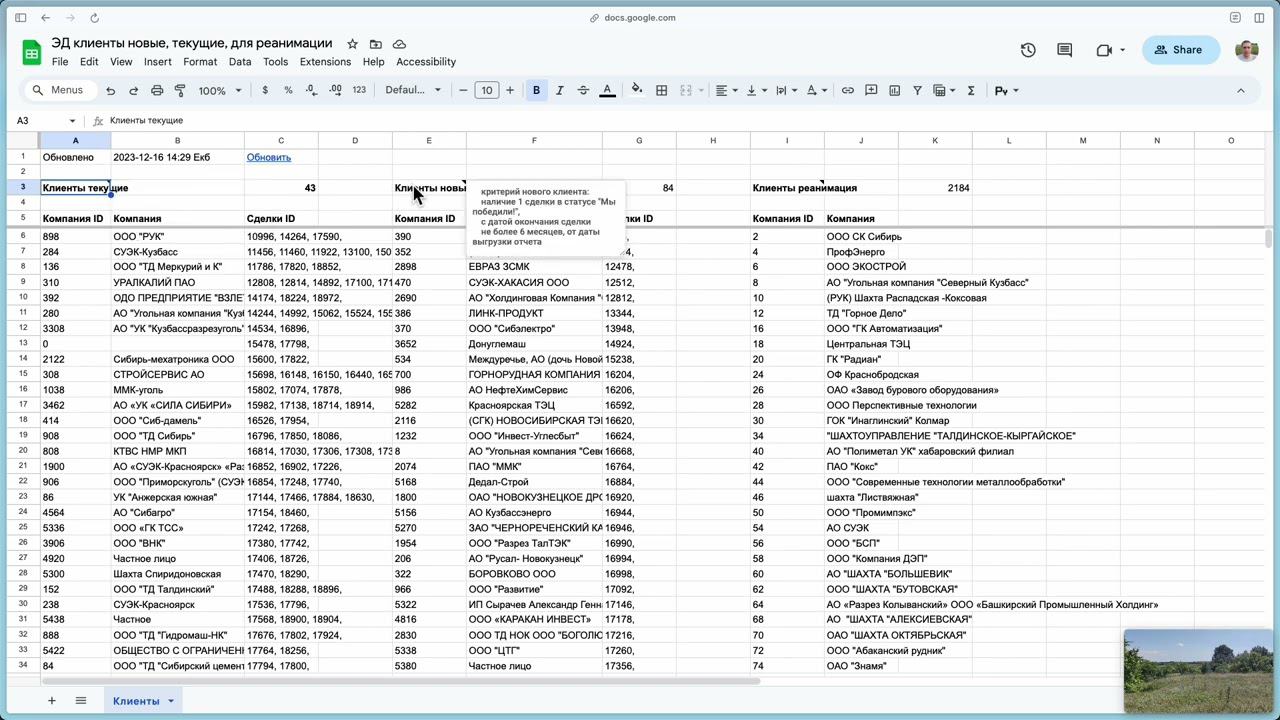Activate the paint format tool
This screenshot has height=720, width=1280.
point(180,90)
